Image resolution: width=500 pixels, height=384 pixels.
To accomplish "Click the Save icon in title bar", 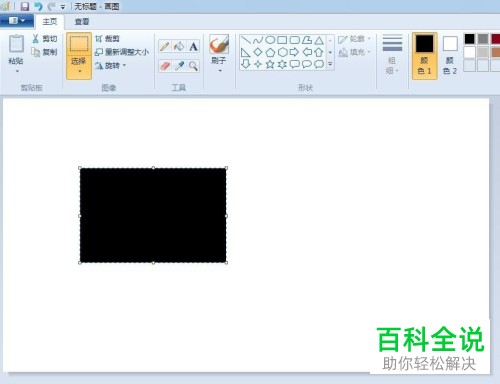I will pos(25,6).
